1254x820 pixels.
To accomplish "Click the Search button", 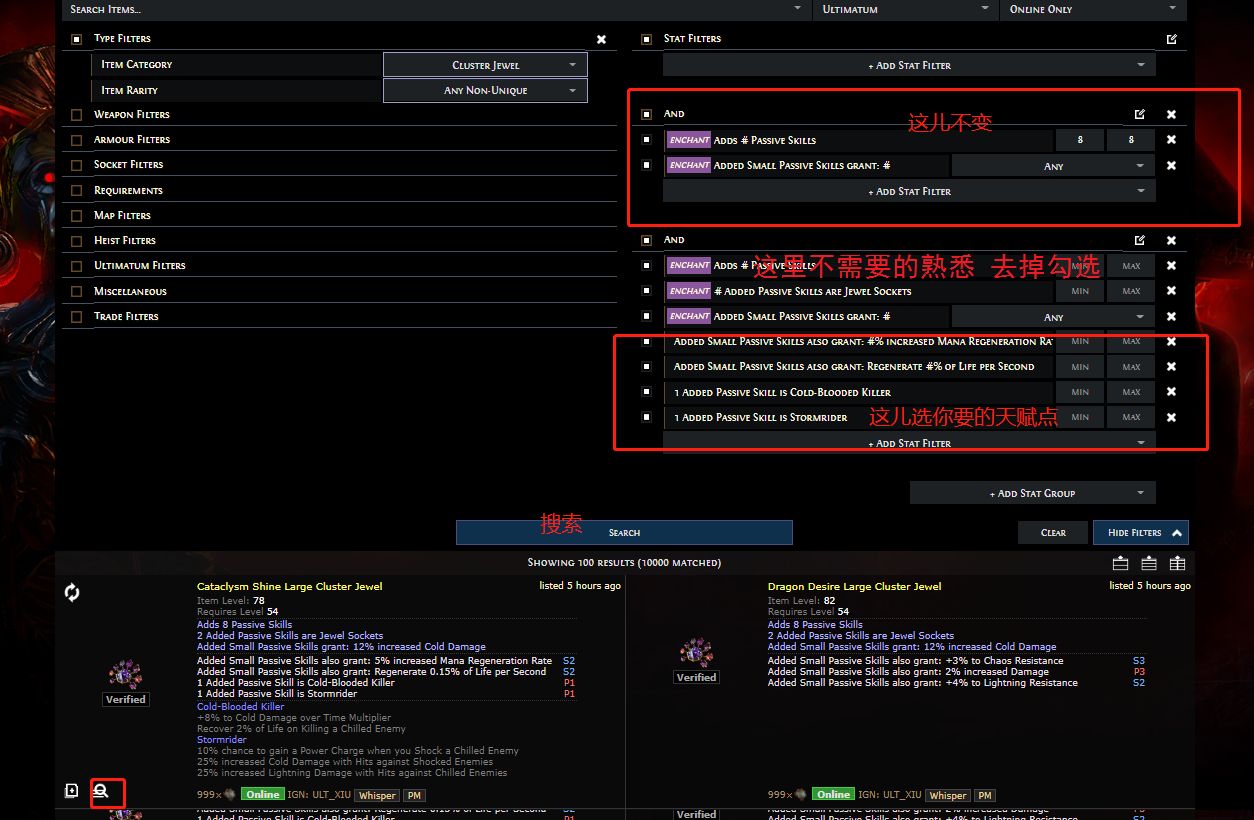I will [624, 532].
